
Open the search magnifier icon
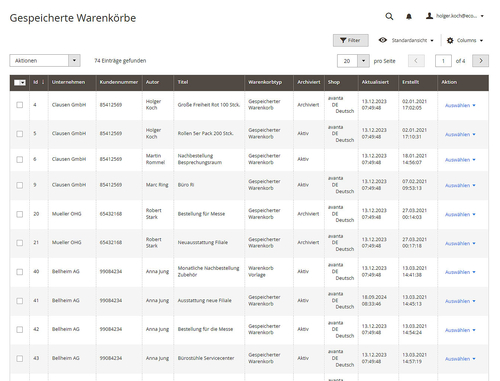click(389, 16)
